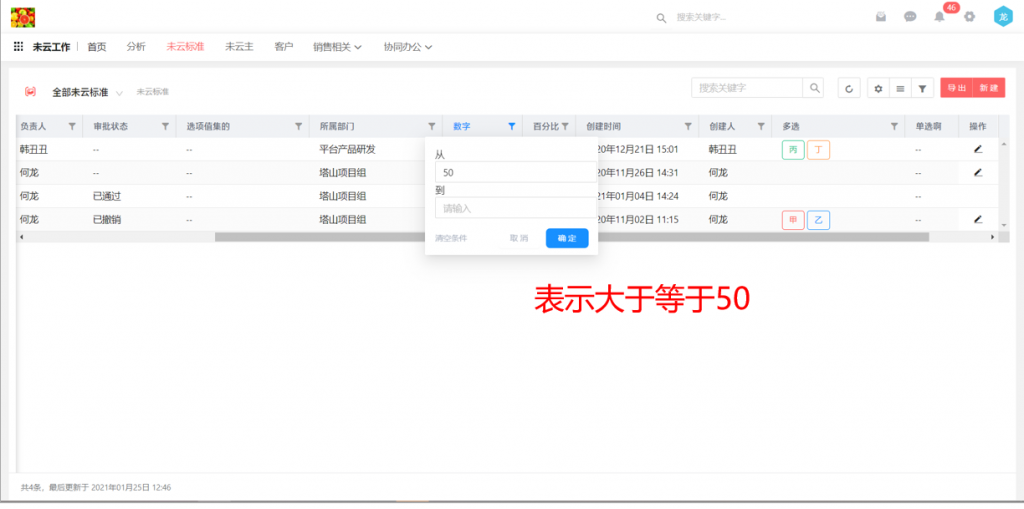Screen dimensions: 1024x509
Task: Switch to the 客户 tab
Action: (x=283, y=47)
